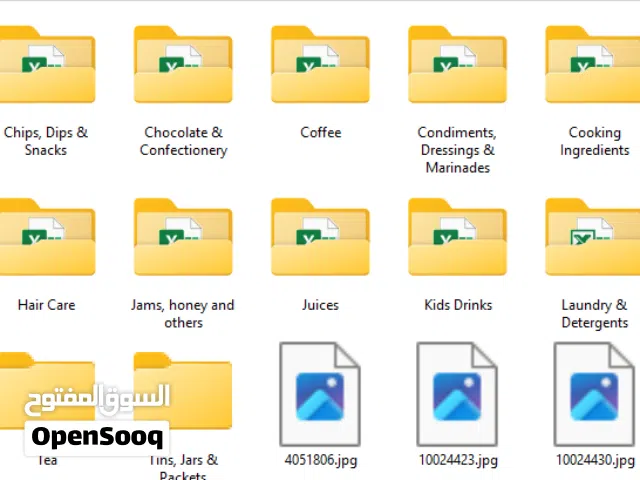
Task: Click the OpenSooq logo watermark
Action: click(97, 436)
